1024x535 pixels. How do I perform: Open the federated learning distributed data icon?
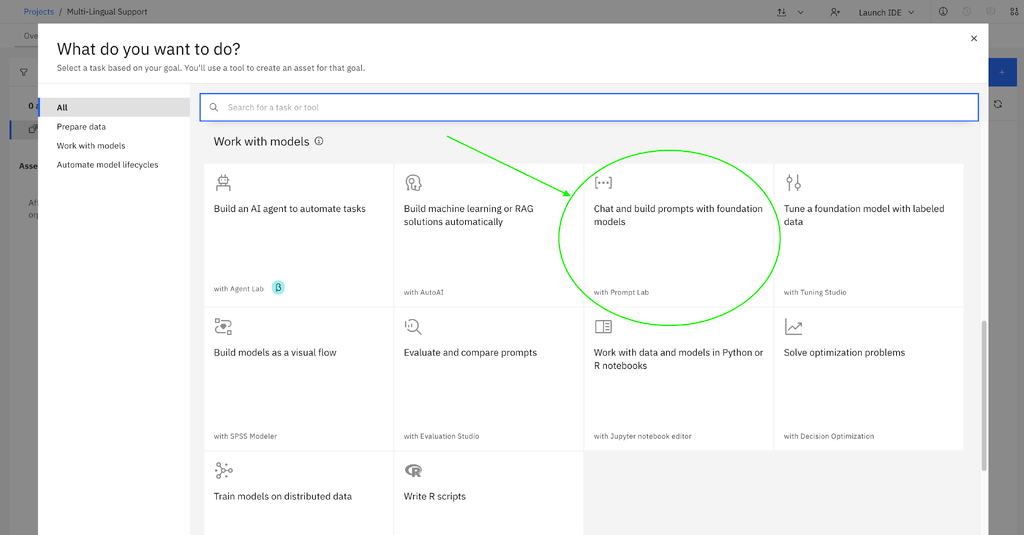223,470
